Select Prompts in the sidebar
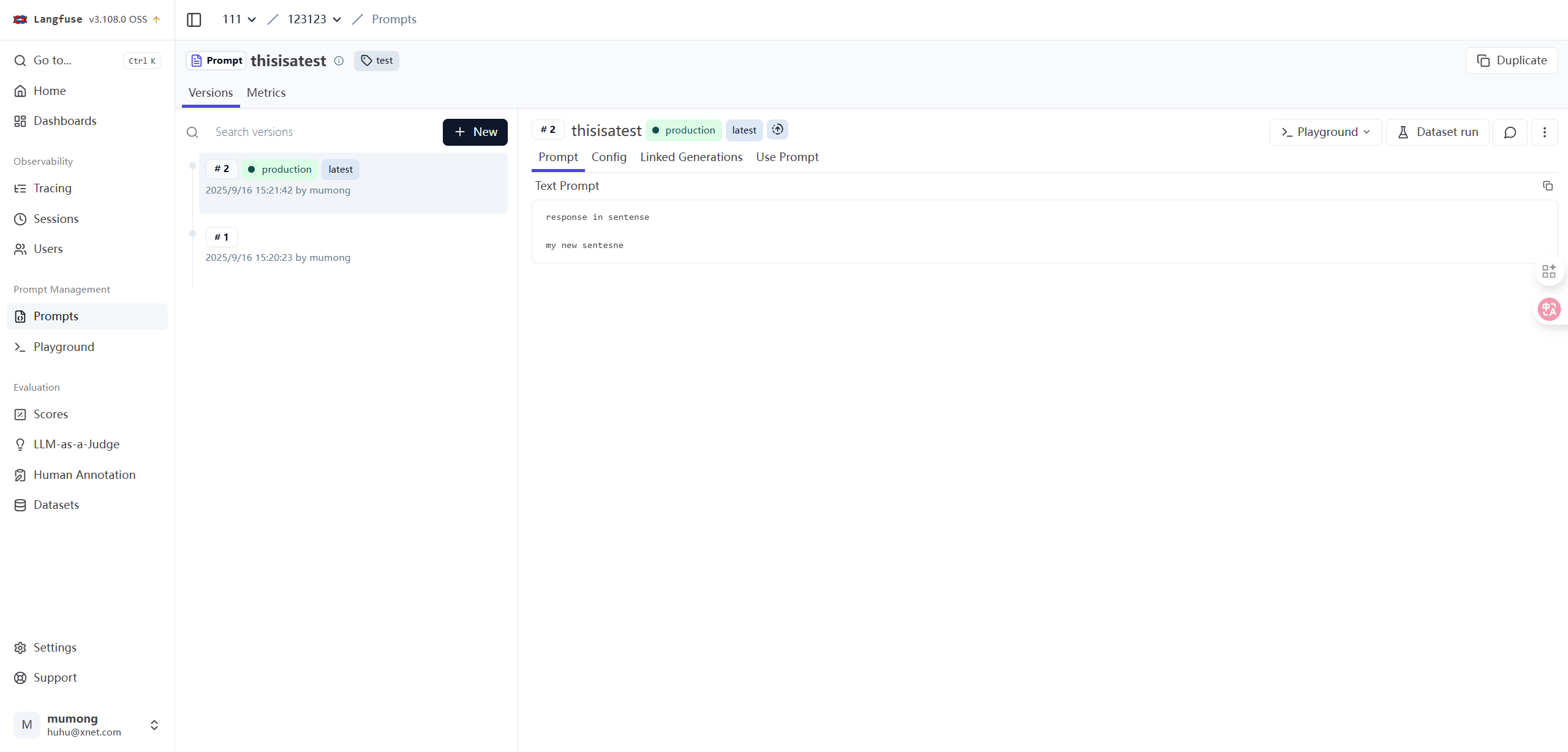 tap(87, 316)
